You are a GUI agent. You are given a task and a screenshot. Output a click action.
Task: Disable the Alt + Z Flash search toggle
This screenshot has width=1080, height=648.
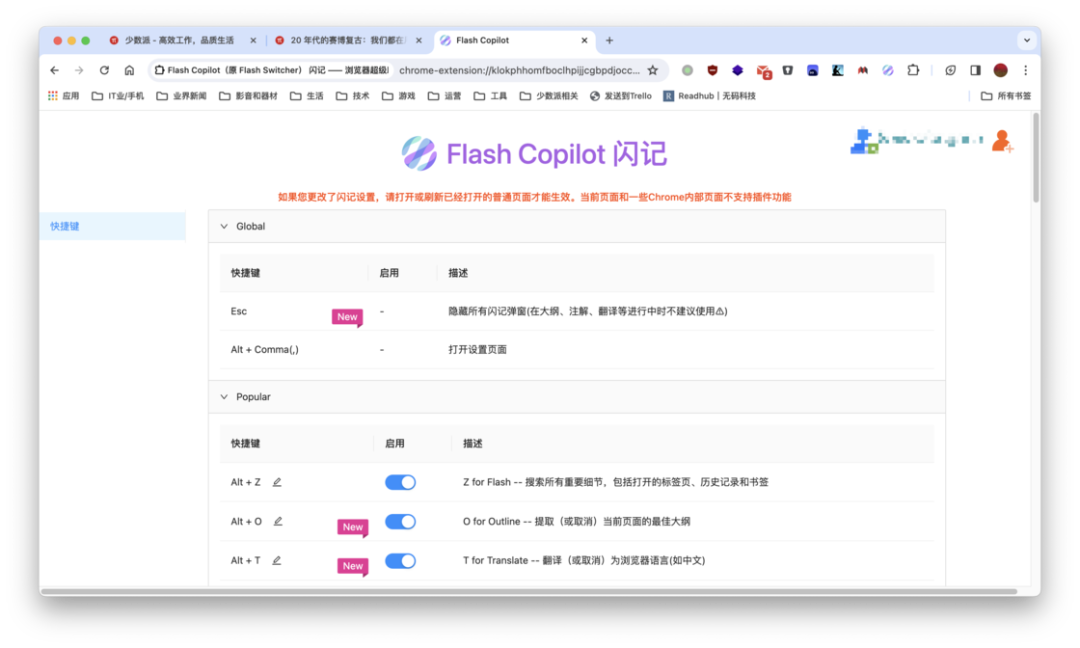coord(400,482)
